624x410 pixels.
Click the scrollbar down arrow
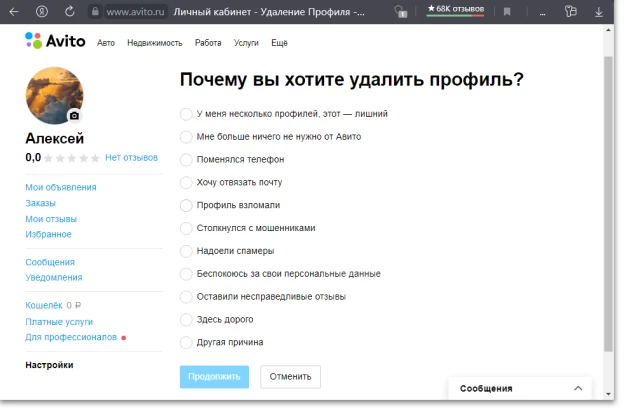[x=608, y=394]
